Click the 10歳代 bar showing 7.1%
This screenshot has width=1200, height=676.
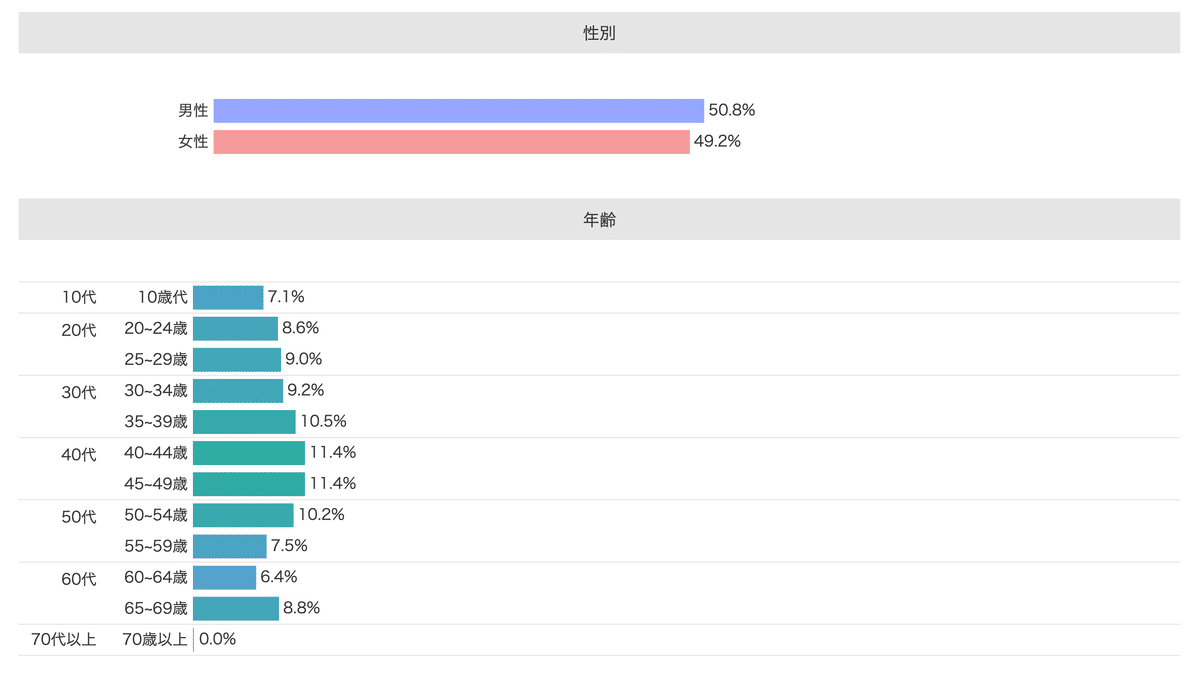pos(228,297)
